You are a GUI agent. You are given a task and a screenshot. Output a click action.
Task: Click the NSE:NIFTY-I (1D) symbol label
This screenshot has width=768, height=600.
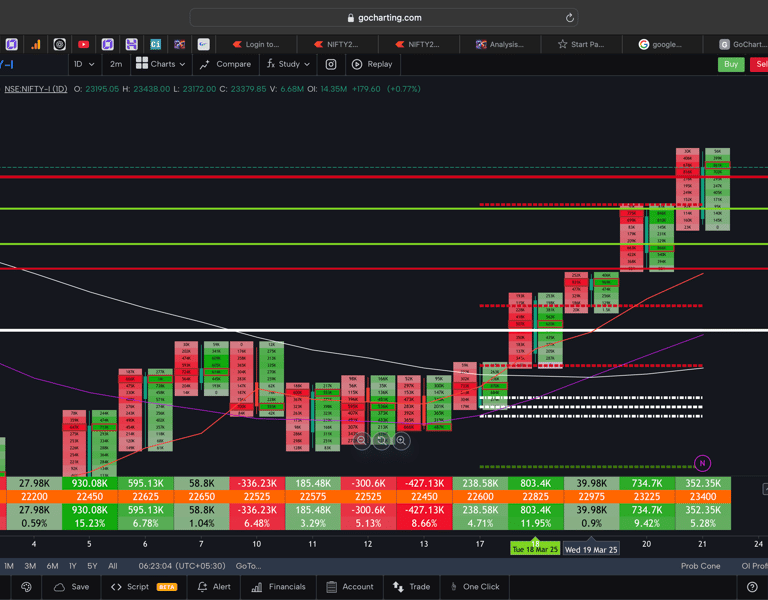[36, 89]
